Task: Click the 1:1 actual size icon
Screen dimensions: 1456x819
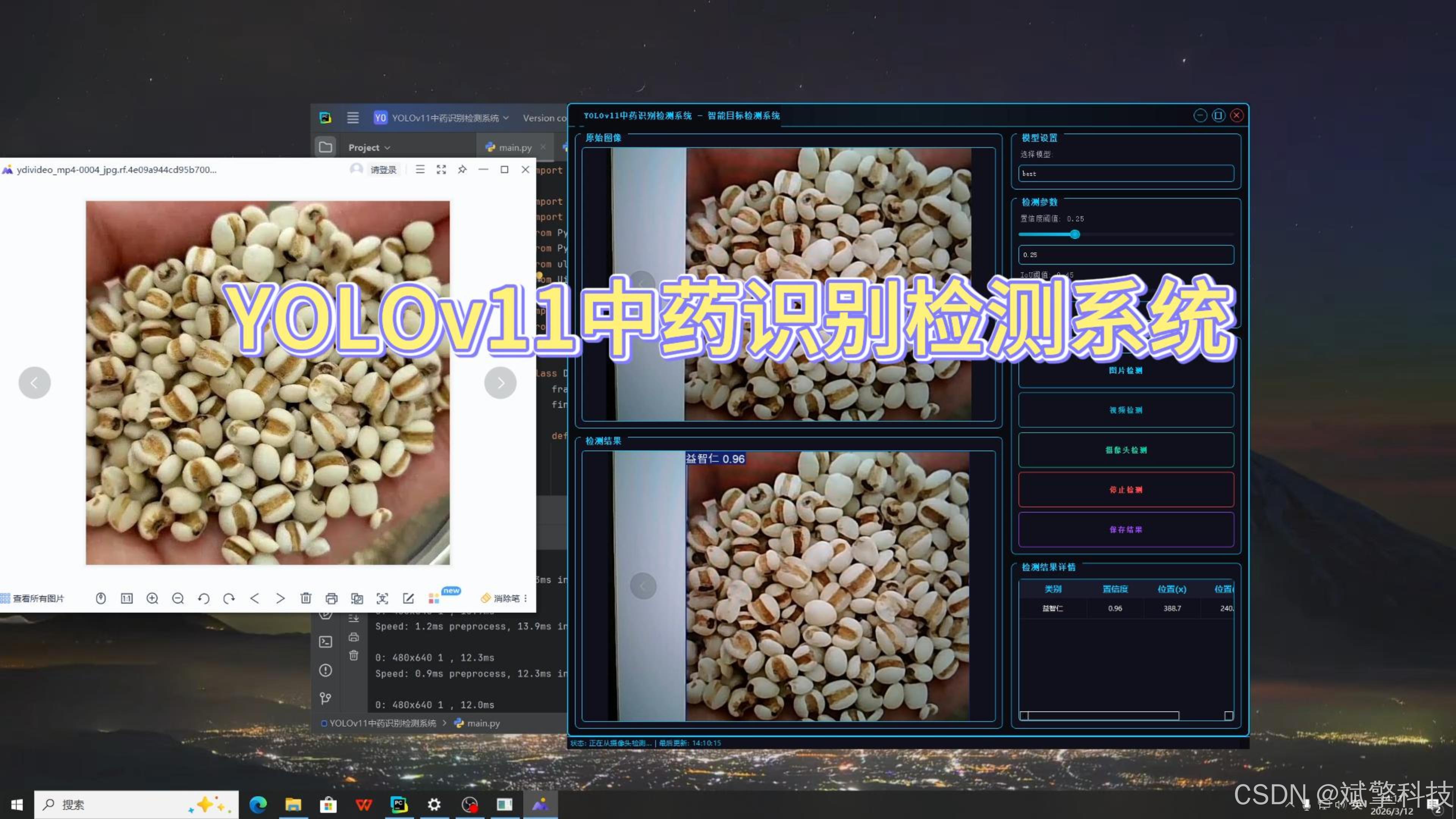Action: pyautogui.click(x=127, y=598)
